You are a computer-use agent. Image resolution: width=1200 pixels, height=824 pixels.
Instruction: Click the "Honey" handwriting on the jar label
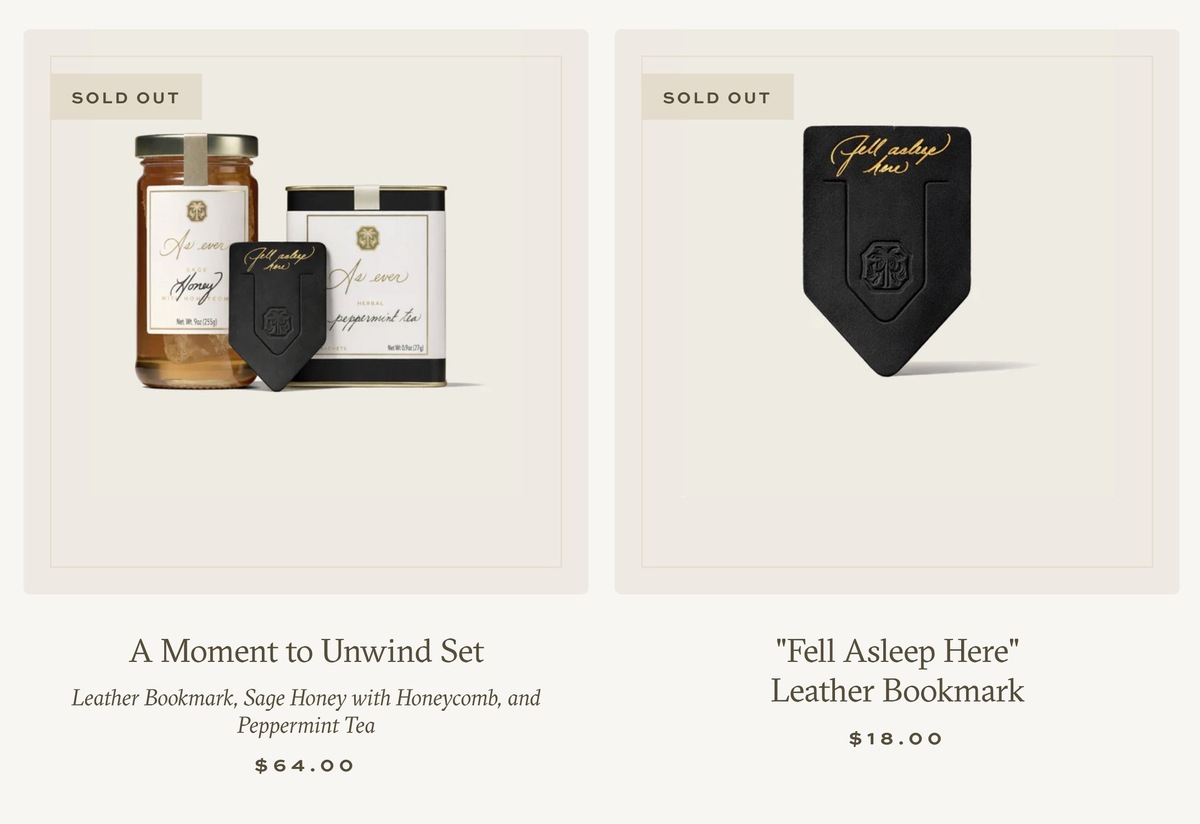pyautogui.click(x=197, y=285)
